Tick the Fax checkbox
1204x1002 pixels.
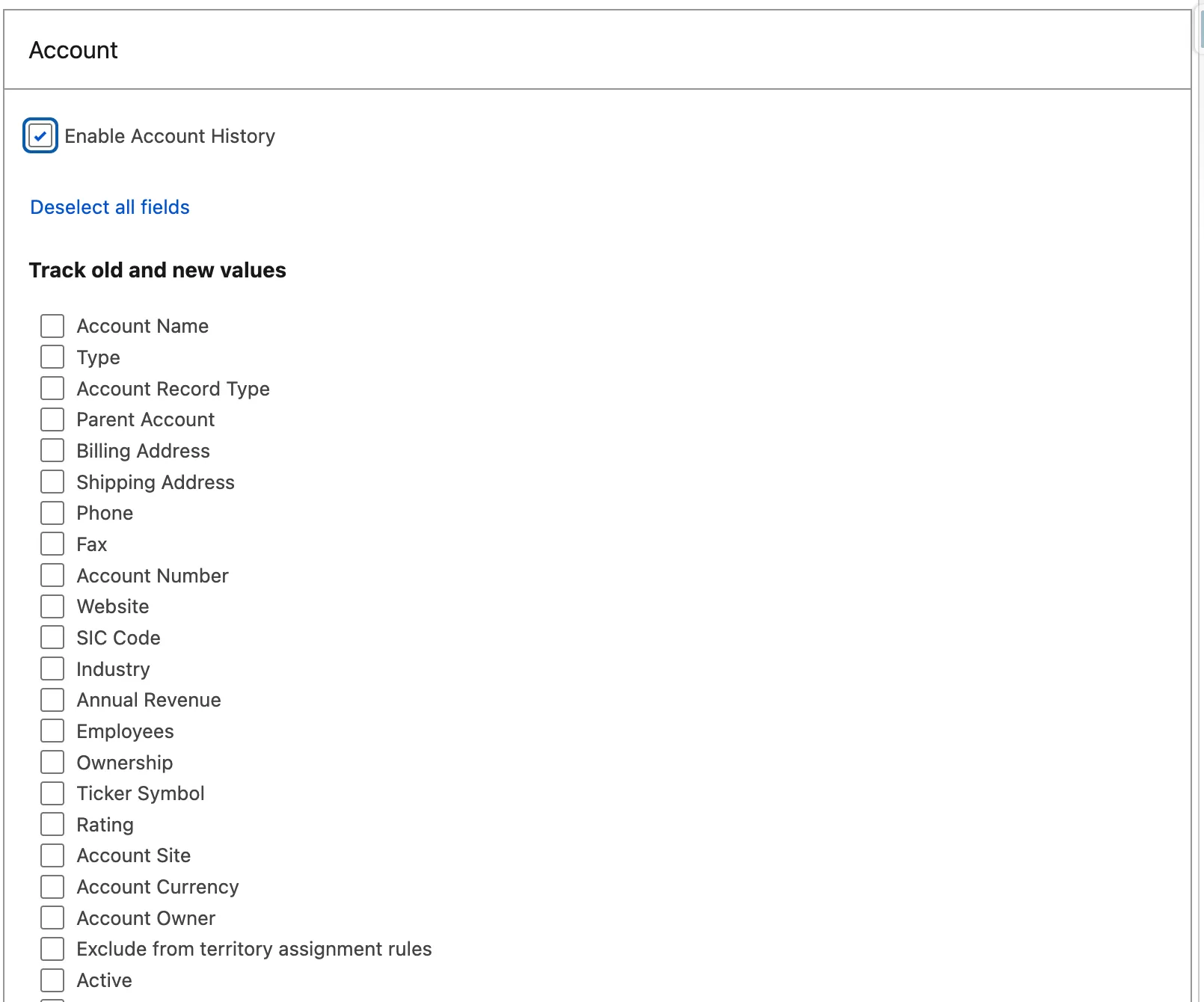point(52,544)
